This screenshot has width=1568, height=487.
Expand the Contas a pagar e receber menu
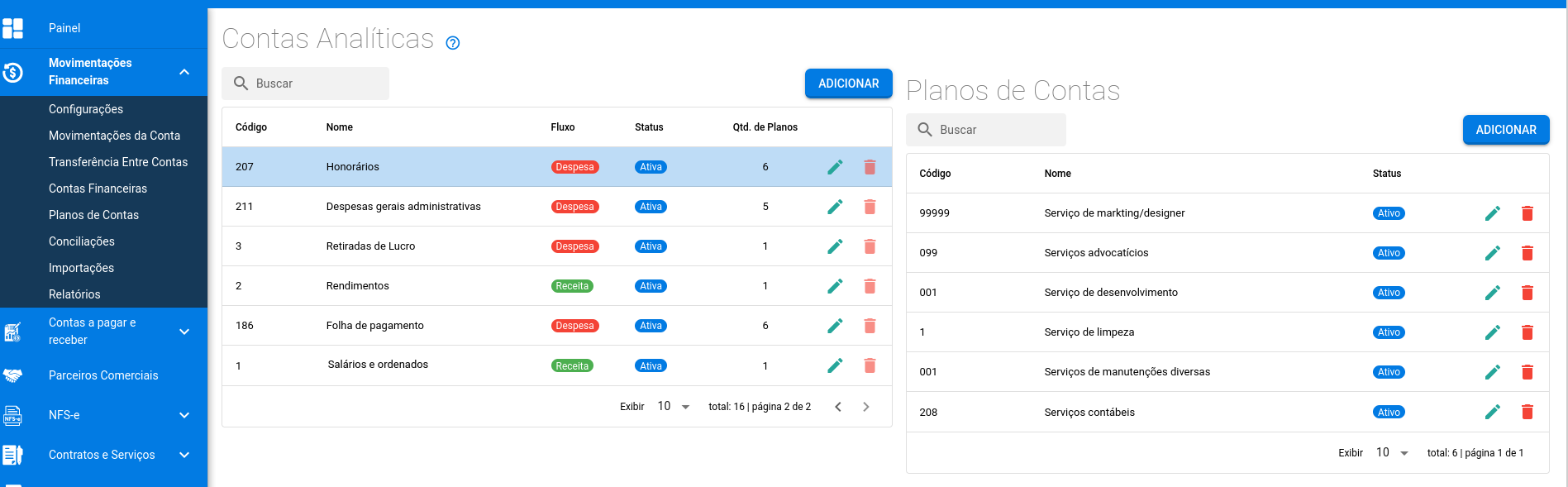[x=184, y=332]
